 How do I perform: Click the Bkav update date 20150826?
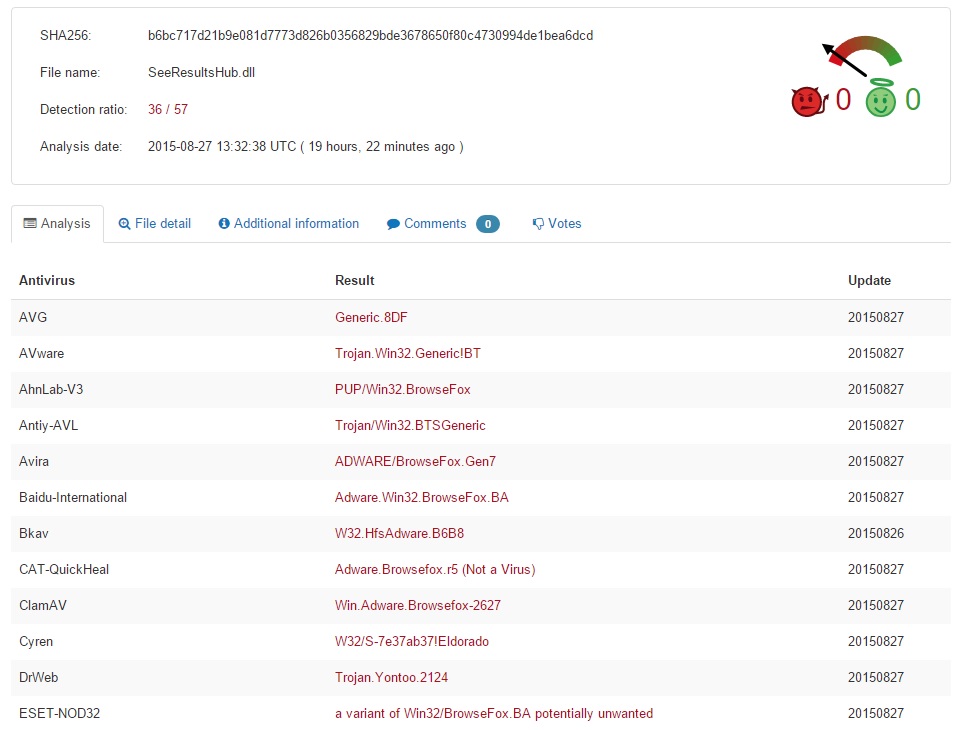tap(876, 534)
